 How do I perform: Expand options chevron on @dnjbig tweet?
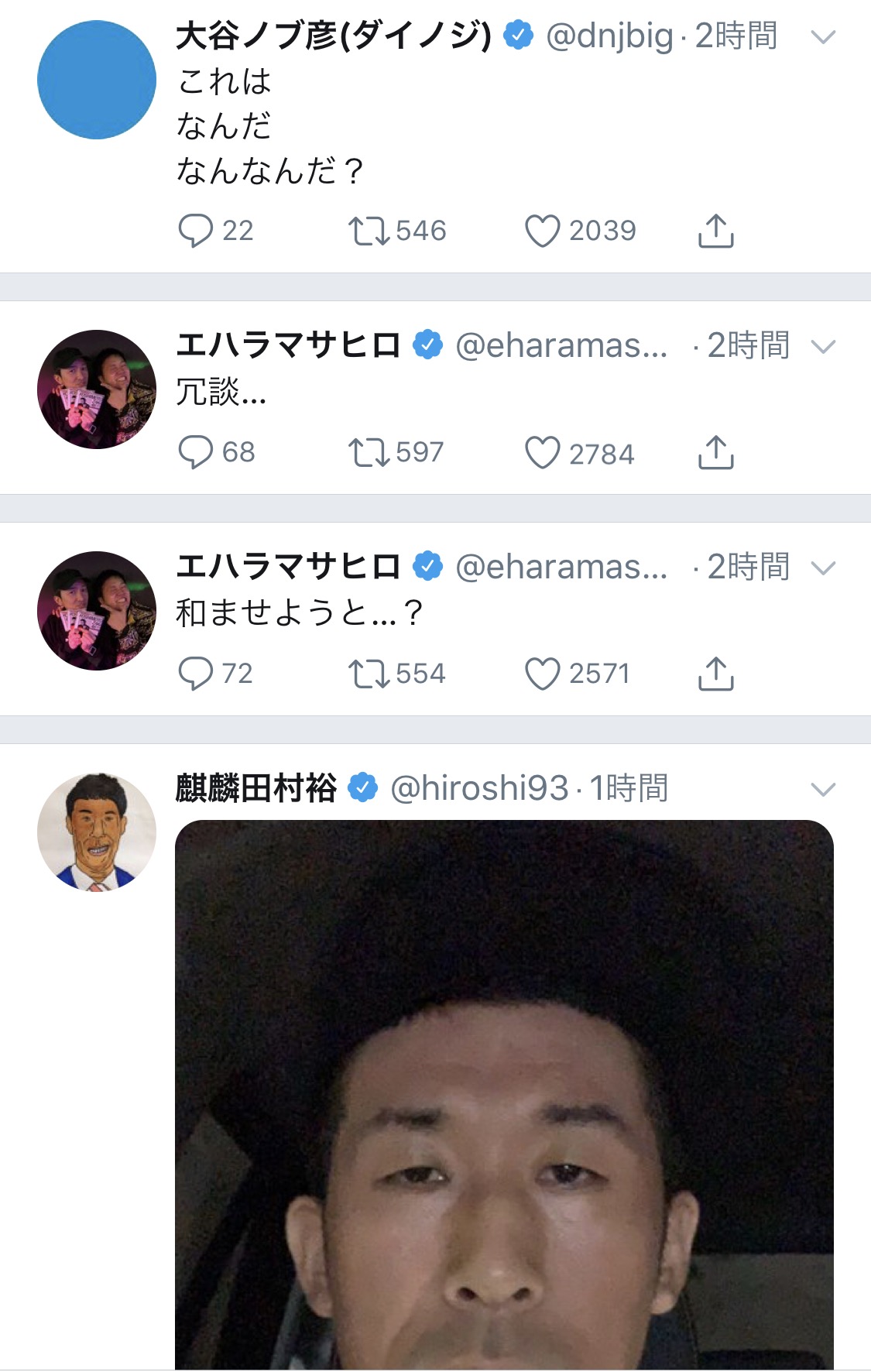(823, 36)
